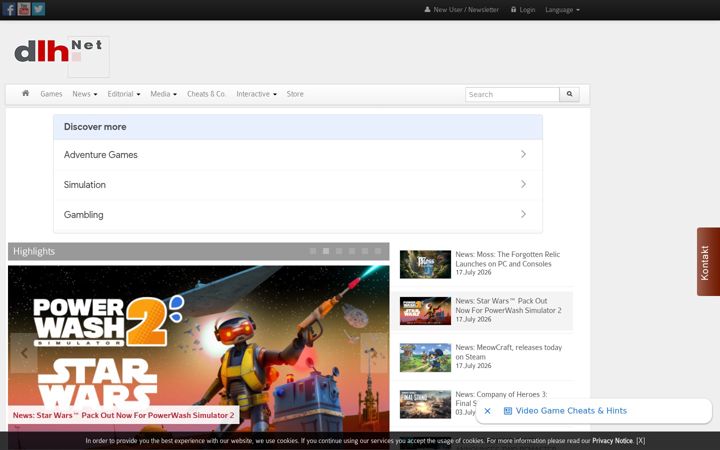This screenshot has width=720, height=450.
Task: Show previous highlight slide arrow
Action: [x=24, y=353]
